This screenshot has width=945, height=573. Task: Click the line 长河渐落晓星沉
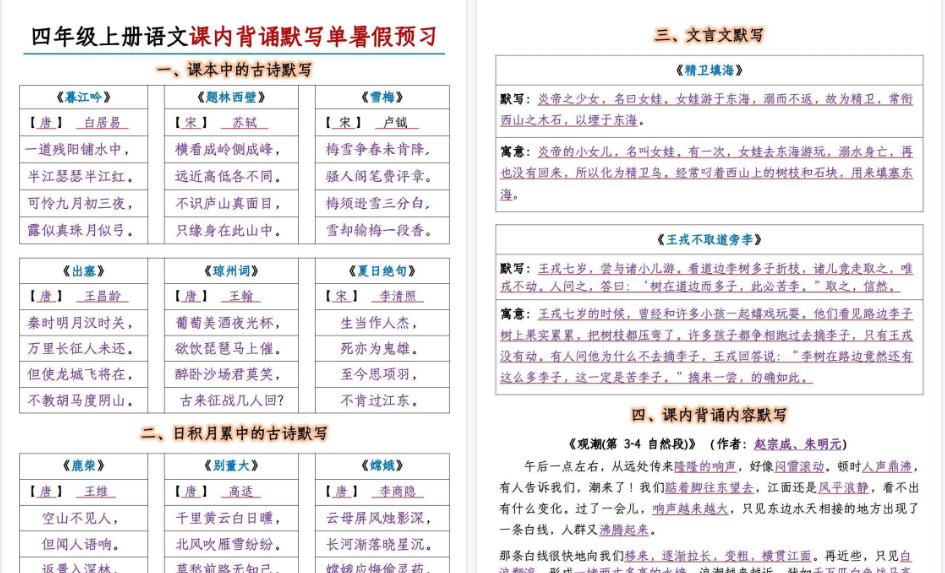[379, 545]
